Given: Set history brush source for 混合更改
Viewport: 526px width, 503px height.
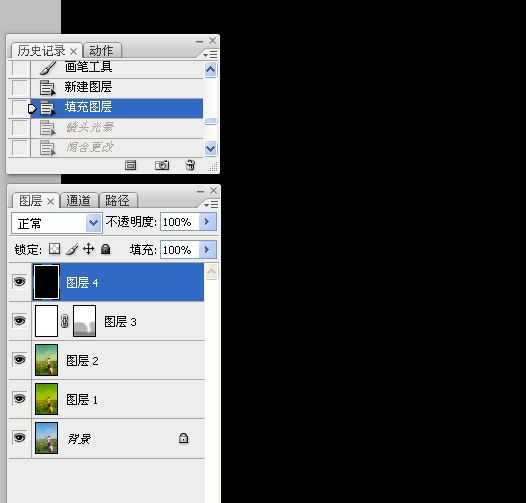Looking at the screenshot, I should (x=19, y=148).
